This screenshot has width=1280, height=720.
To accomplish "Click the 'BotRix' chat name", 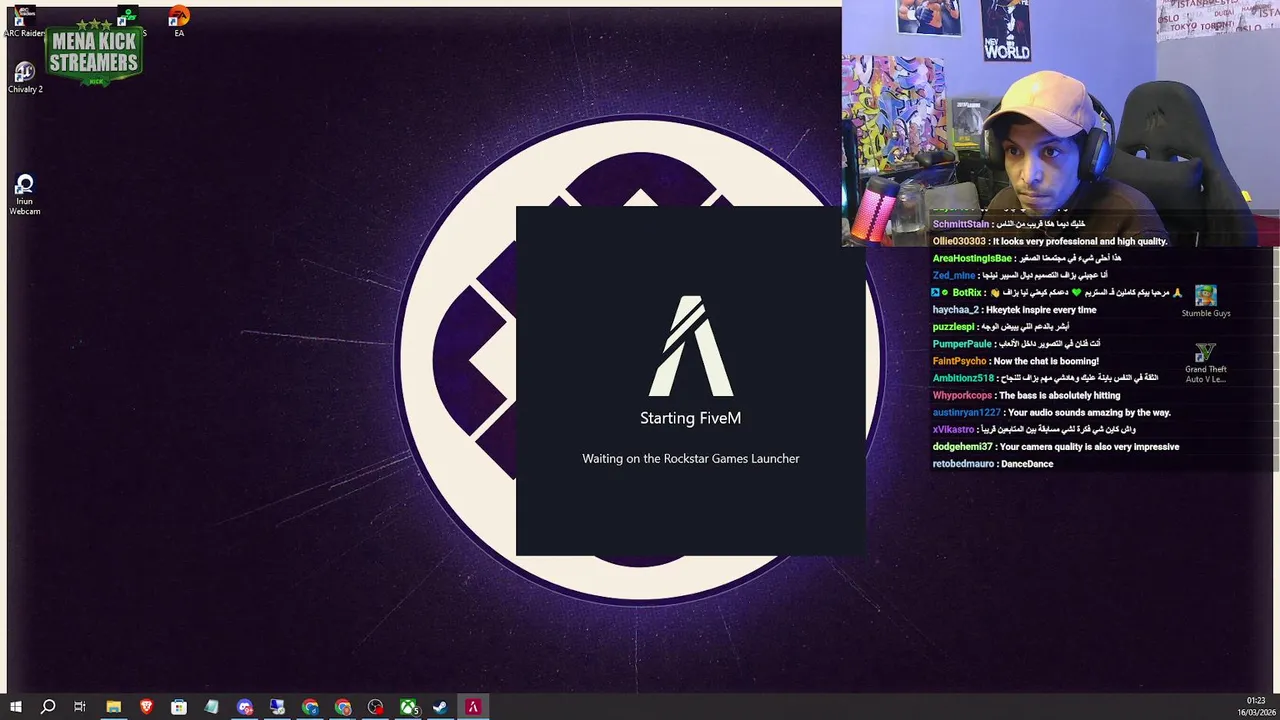I will click(x=967, y=292).
